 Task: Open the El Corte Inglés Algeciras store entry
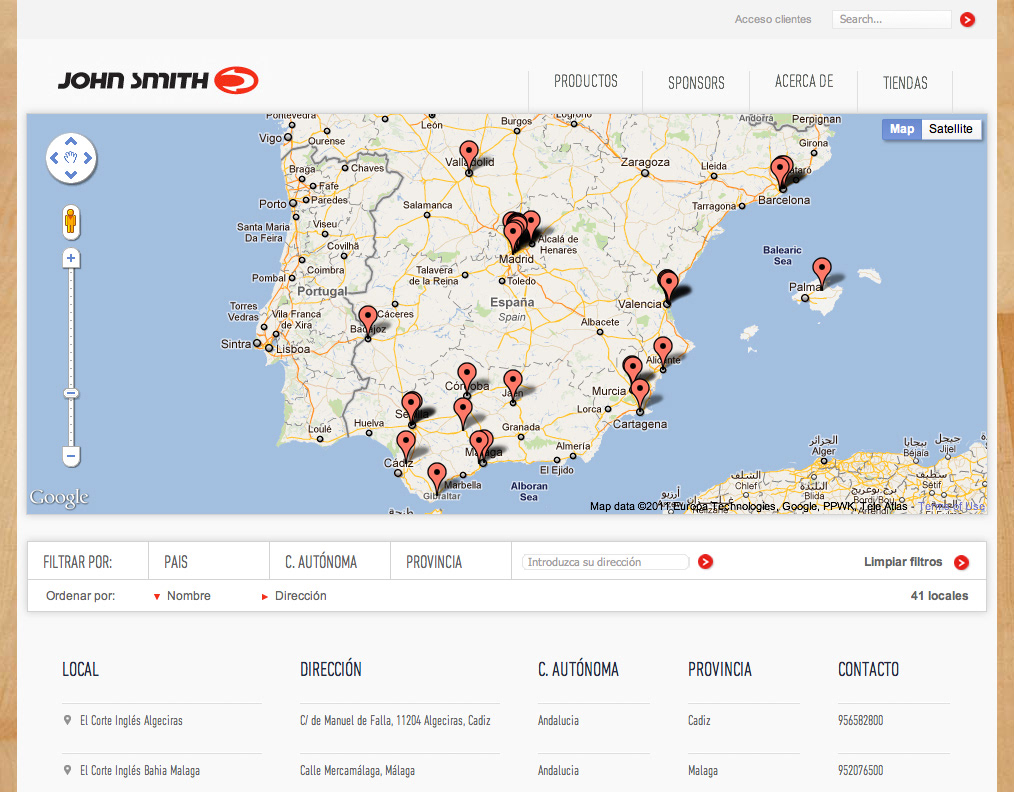131,720
